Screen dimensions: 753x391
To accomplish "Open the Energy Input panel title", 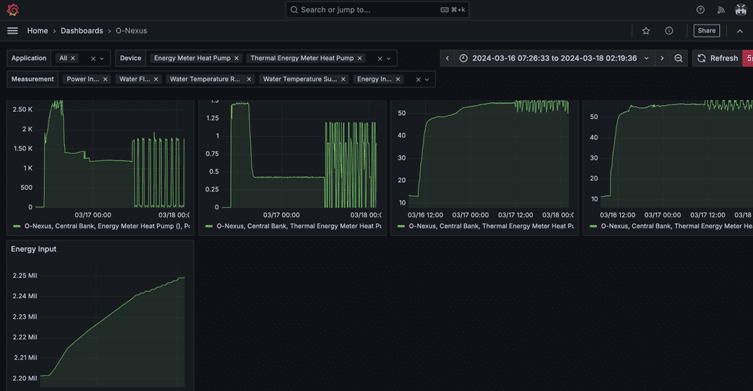I will [x=34, y=249].
